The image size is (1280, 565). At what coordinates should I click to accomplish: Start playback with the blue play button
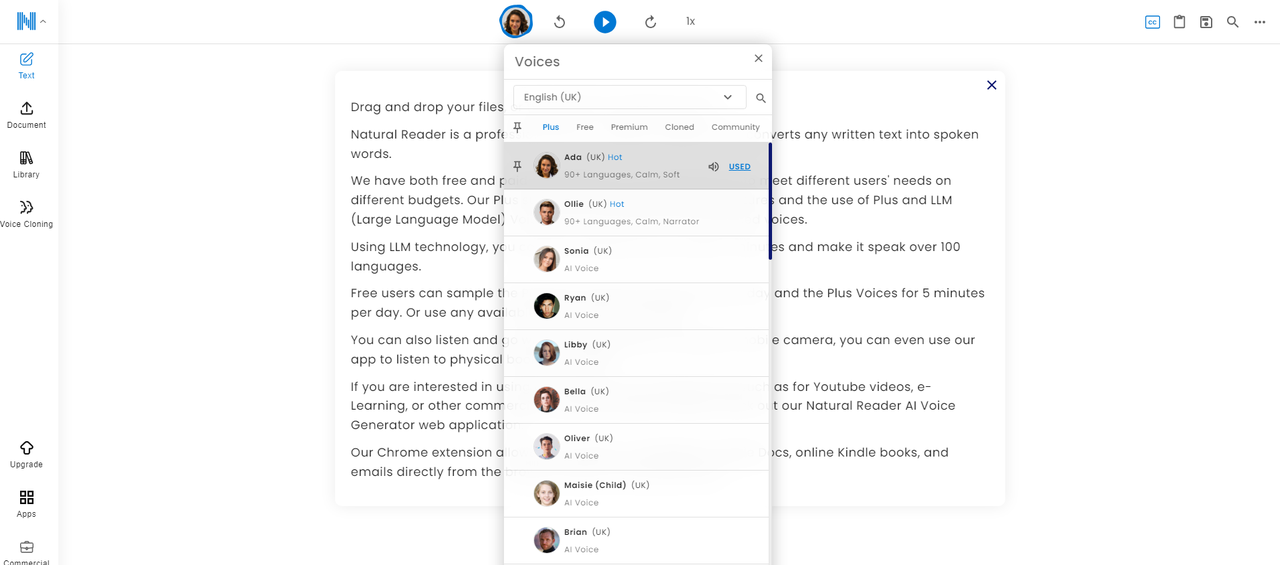[x=605, y=22]
